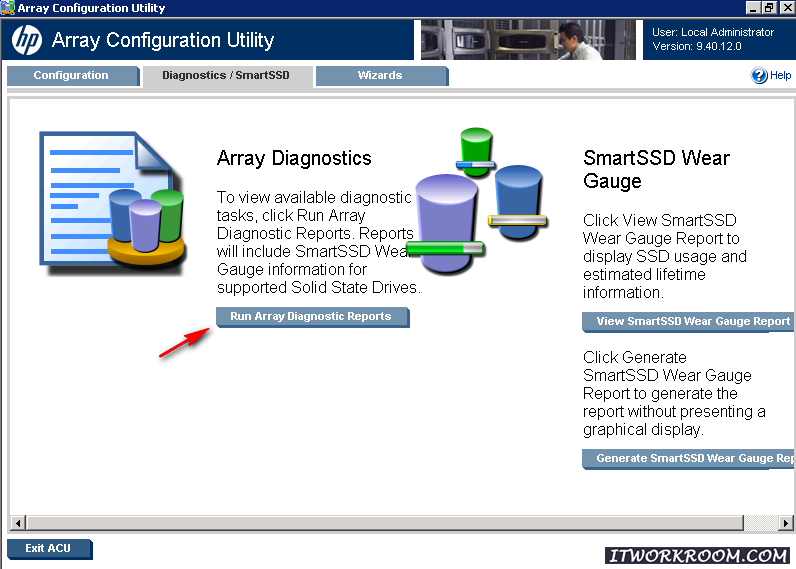Screen dimensions: 796x569
Task: Minimize the Array Configuration Utility window
Action: [x=753, y=8]
